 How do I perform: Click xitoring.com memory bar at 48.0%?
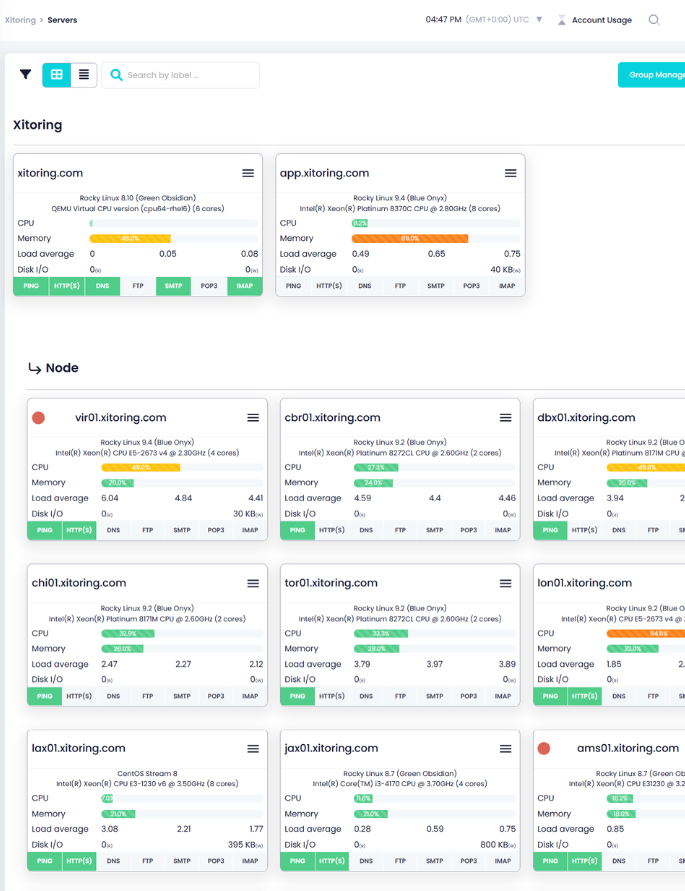(130, 239)
